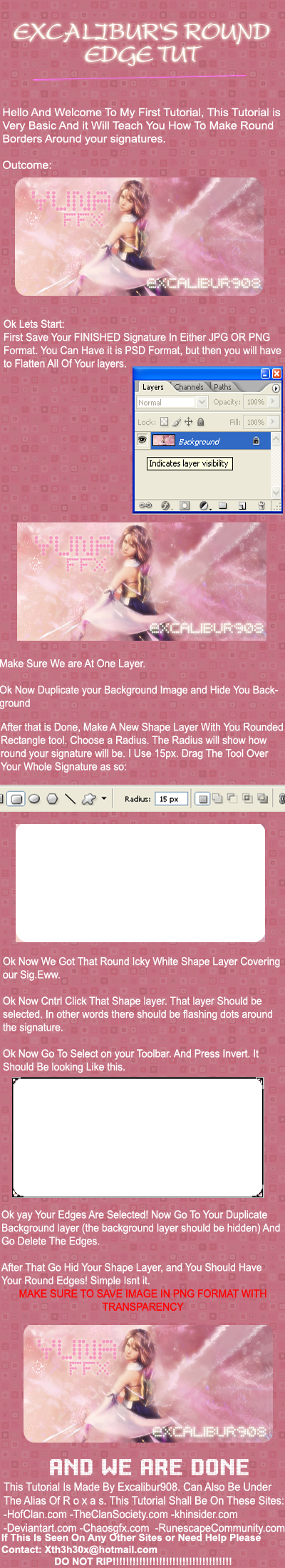Image resolution: width=285 pixels, height=1568 pixels.
Task: Toggle lock transparent pixels
Action: 164,422
